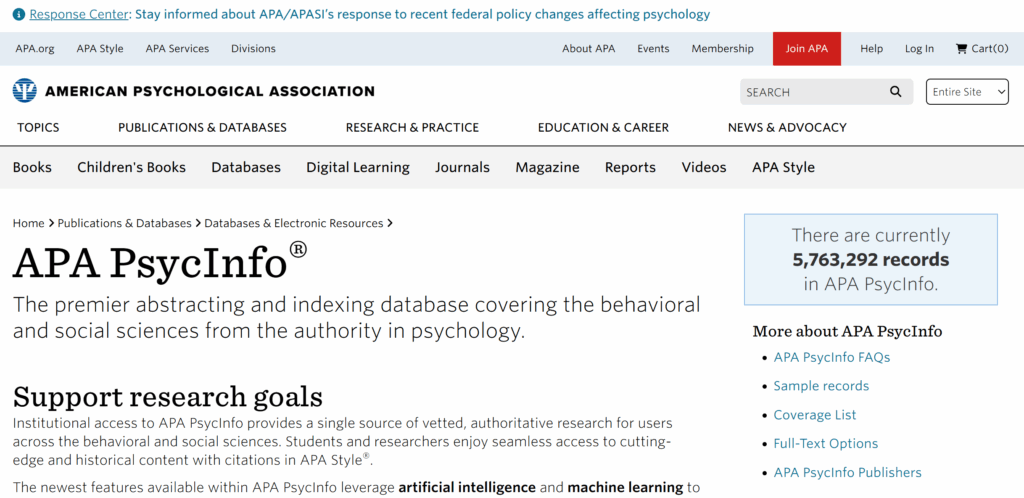
Task: Open the Response Center link
Action: click(78, 14)
